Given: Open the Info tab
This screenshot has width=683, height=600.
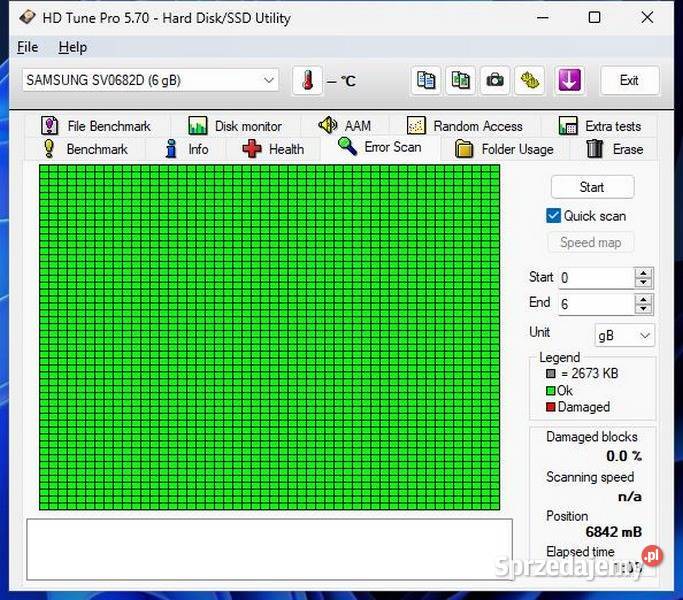Looking at the screenshot, I should click(x=186, y=149).
